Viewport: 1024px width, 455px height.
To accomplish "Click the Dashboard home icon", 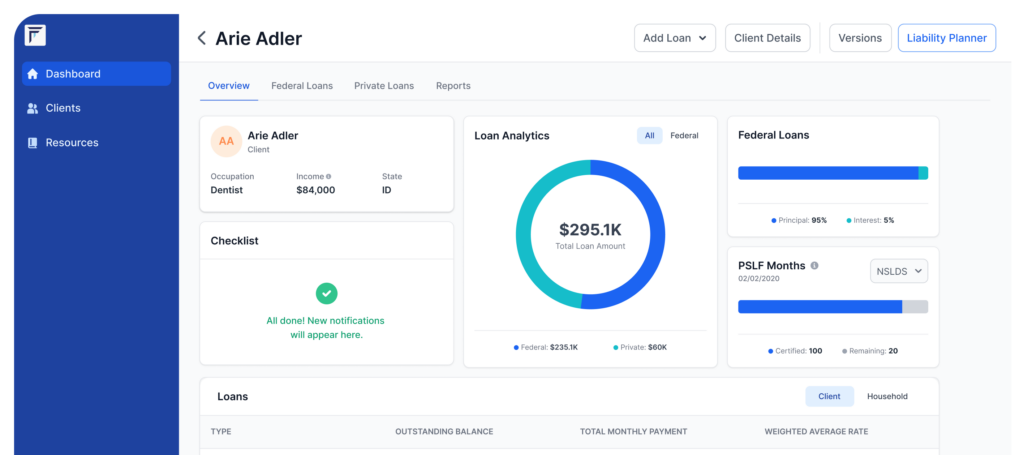I will (x=33, y=74).
